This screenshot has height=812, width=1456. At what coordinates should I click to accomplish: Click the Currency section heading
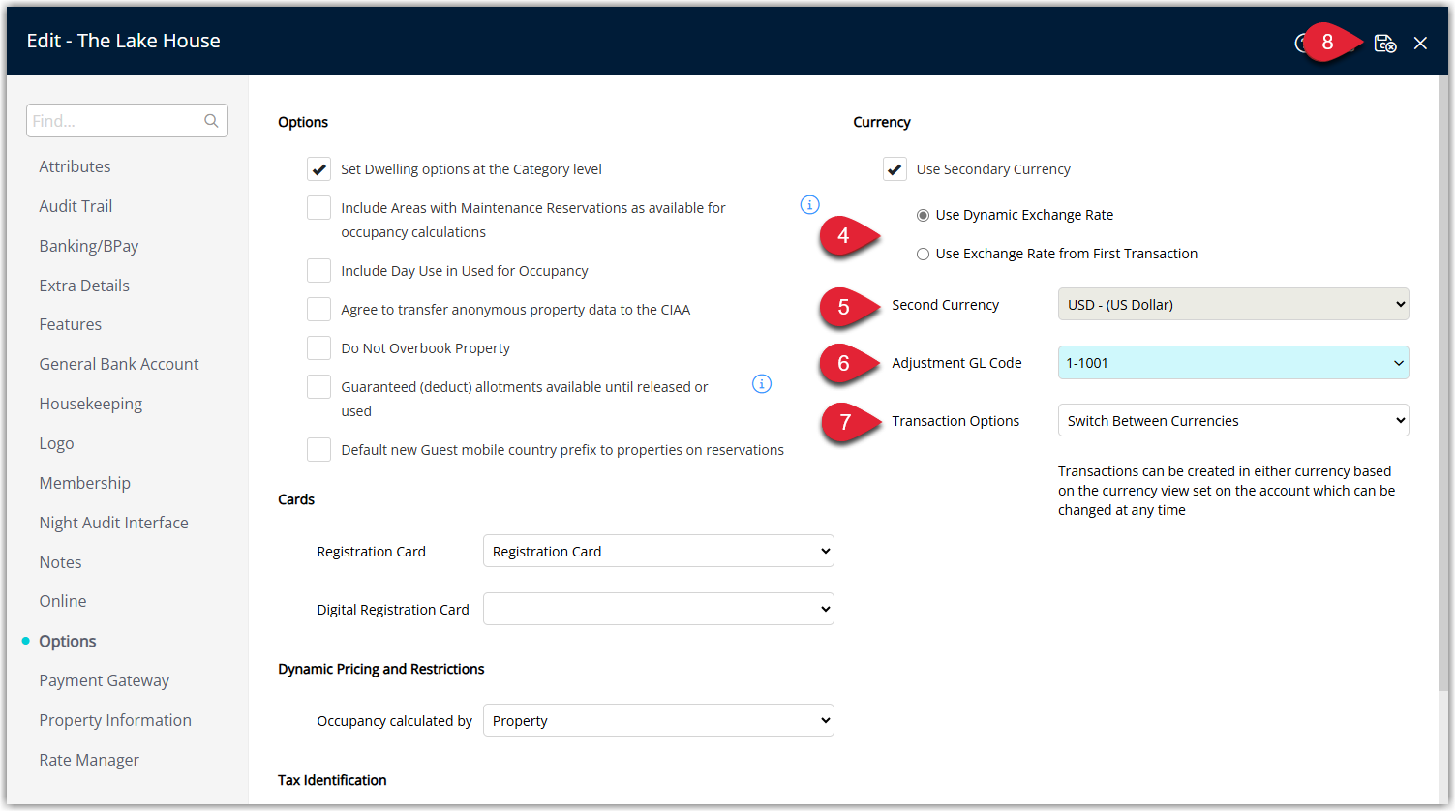[x=882, y=122]
